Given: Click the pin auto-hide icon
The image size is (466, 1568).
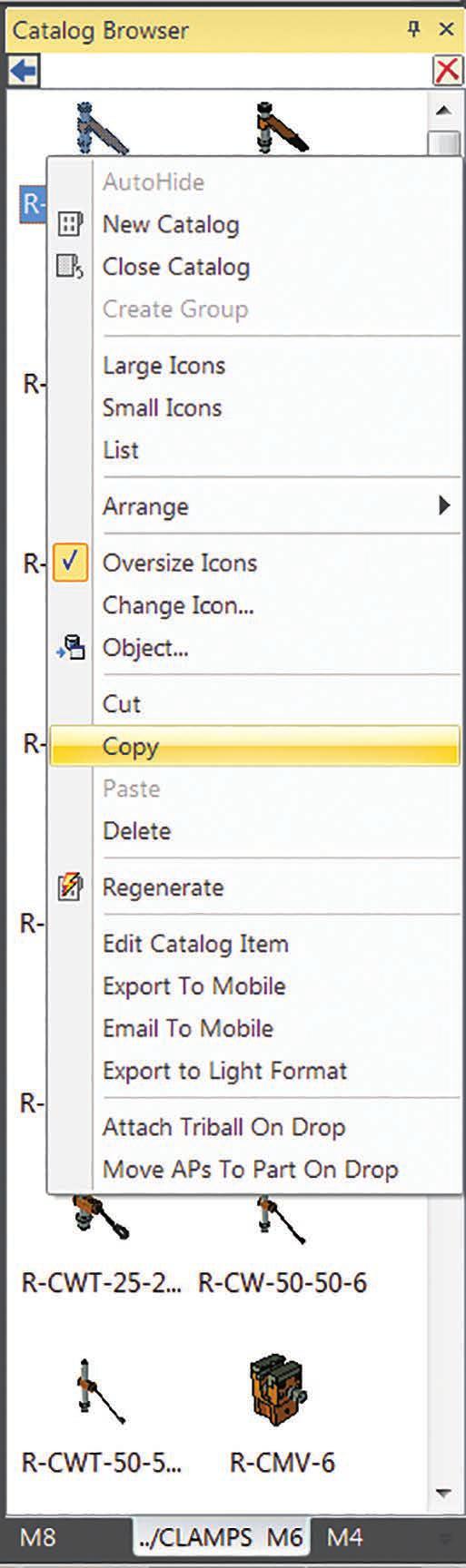Looking at the screenshot, I should click(413, 29).
